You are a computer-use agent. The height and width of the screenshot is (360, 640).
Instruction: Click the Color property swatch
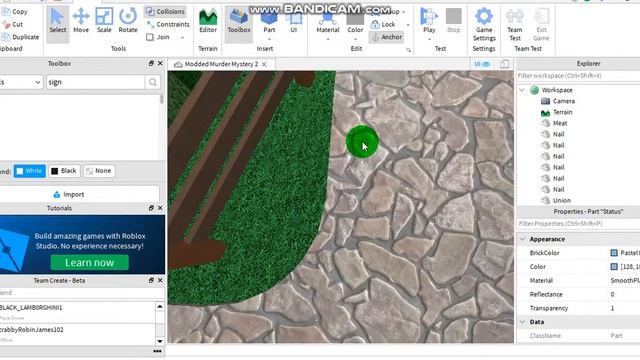(614, 267)
